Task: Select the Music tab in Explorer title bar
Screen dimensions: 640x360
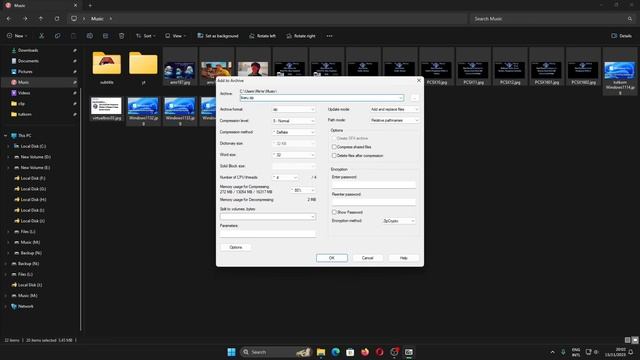Action: pos(41,5)
